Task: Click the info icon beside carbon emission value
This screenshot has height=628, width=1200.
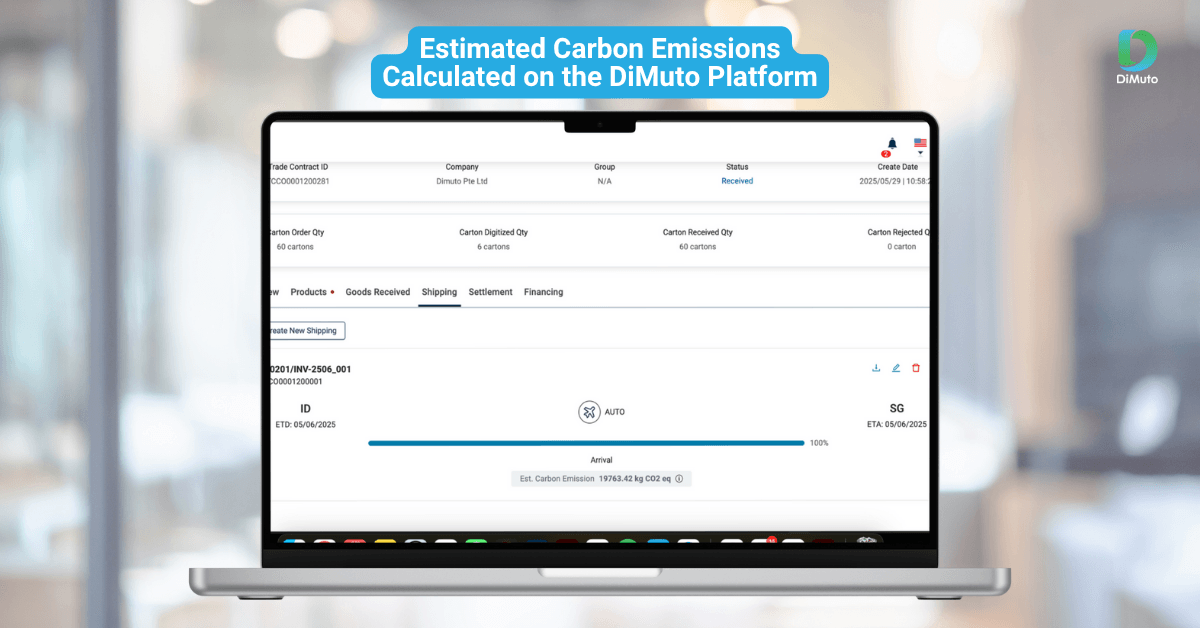Action: (679, 479)
